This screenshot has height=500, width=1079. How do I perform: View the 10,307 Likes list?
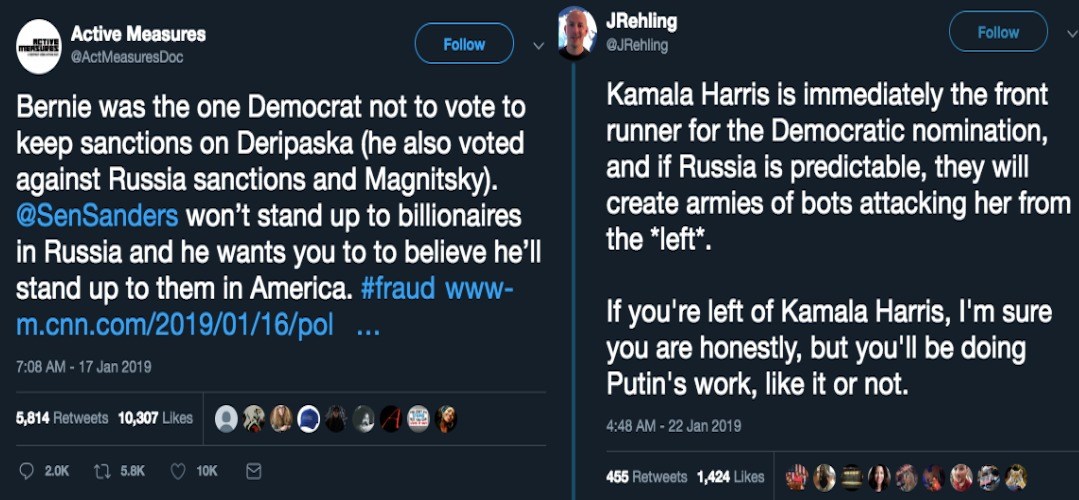(155, 418)
